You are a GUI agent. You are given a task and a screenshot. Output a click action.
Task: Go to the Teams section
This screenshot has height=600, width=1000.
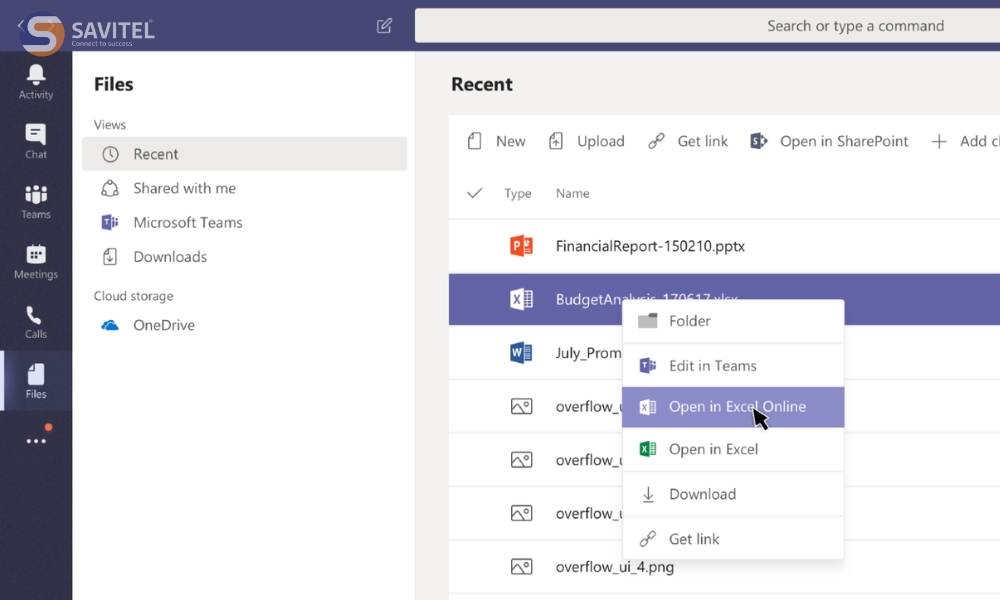tap(36, 201)
